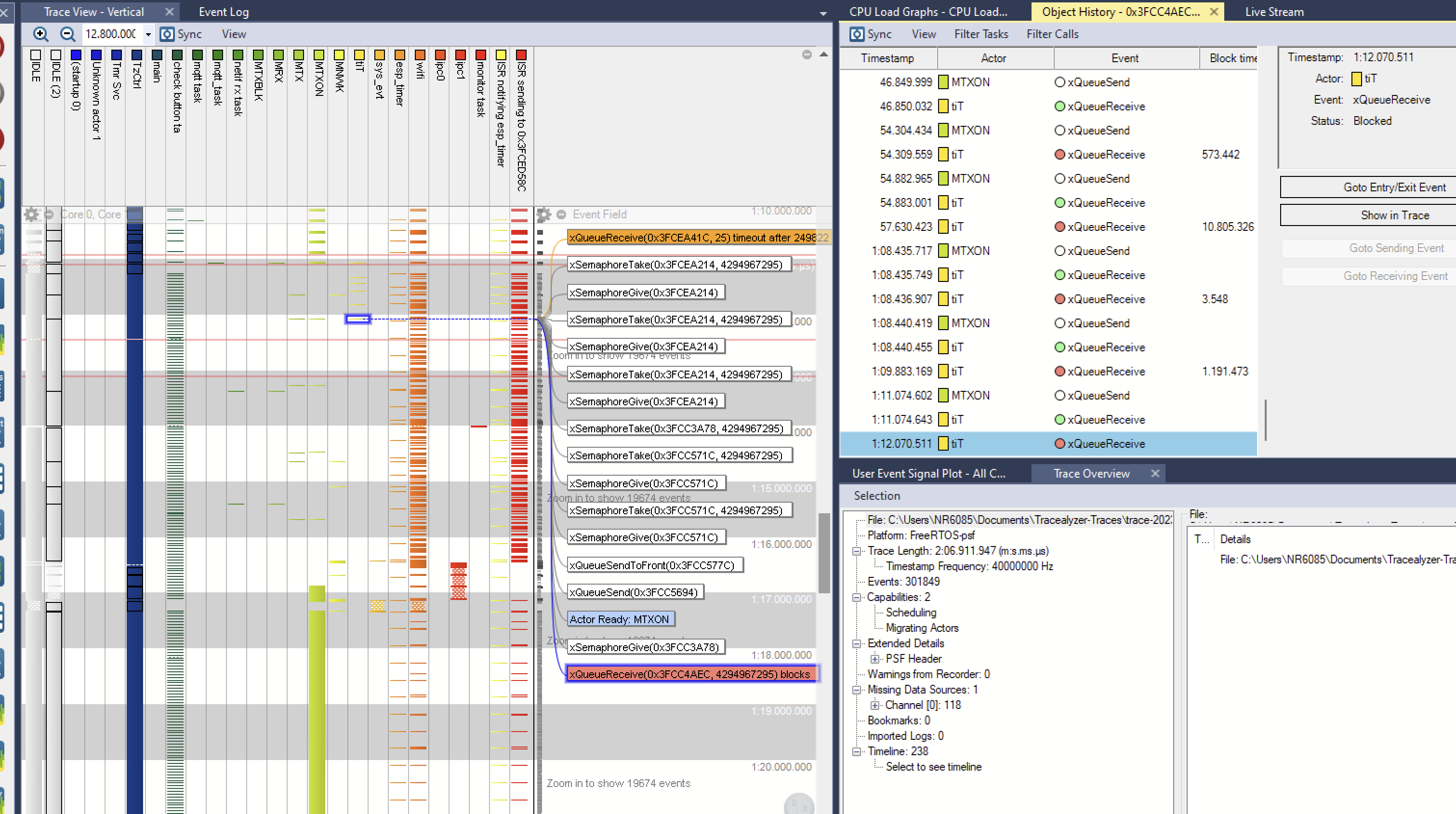This screenshot has width=1456, height=814.
Task: Collapse the Capabilities tree node
Action: (x=857, y=597)
